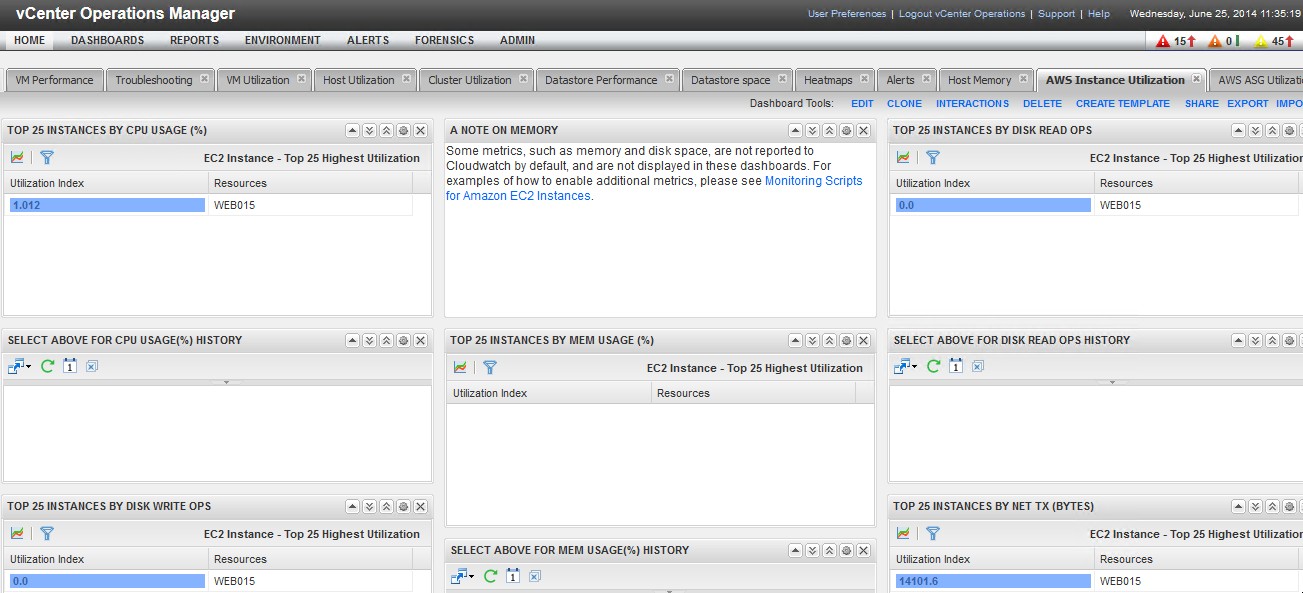Expand the splitter arrow in Disk Read Ops history
The height and width of the screenshot is (593, 1303).
1111,382
